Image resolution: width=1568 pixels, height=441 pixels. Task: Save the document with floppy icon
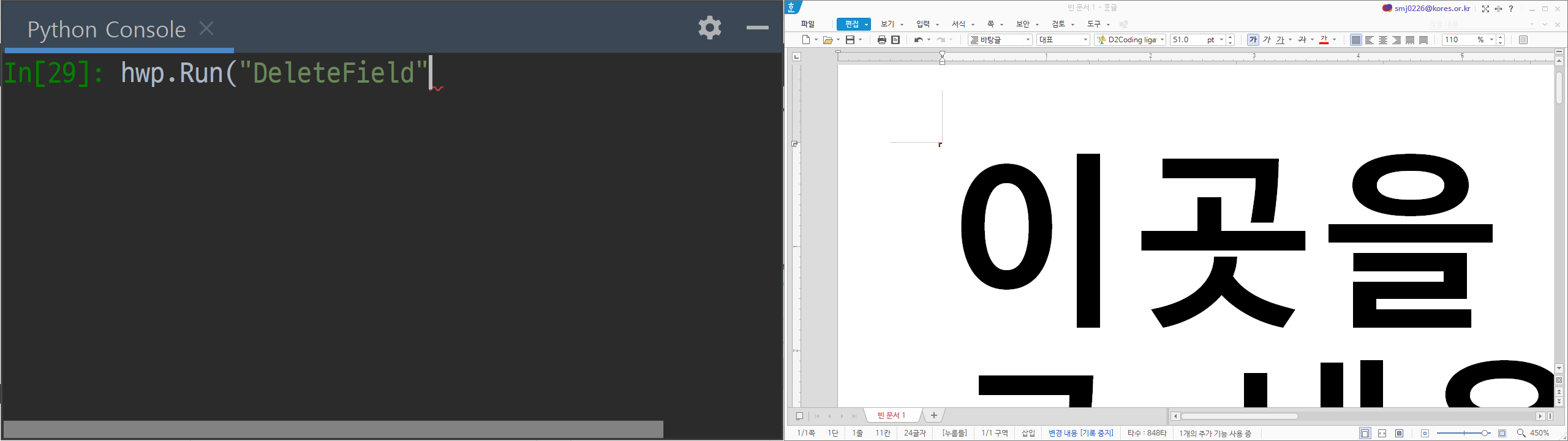coord(850,40)
